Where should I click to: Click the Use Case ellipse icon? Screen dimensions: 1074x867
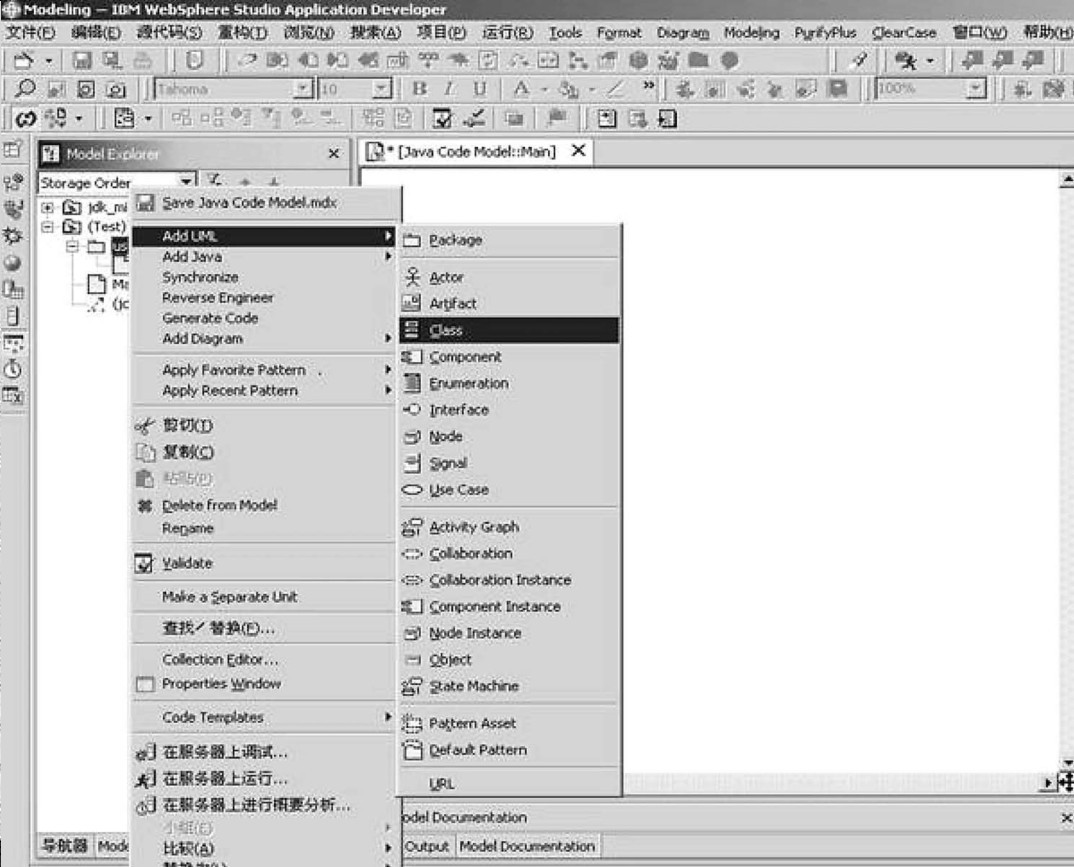pos(411,490)
